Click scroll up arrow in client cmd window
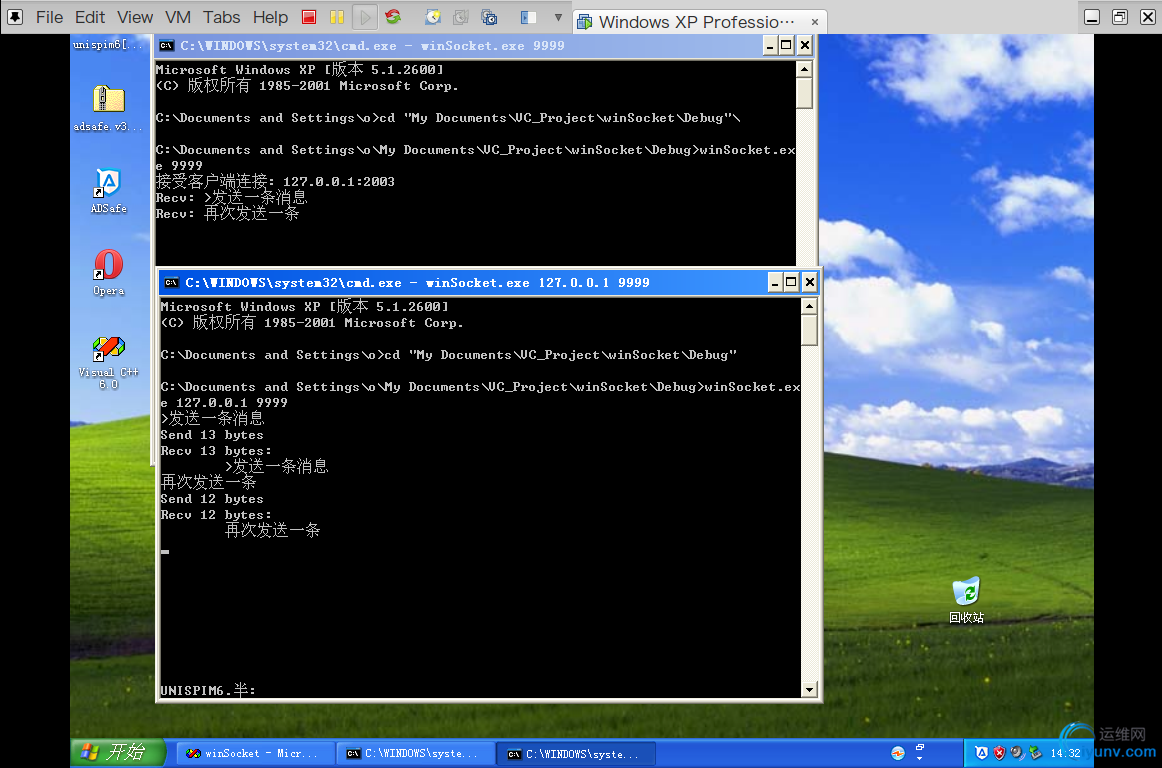The image size is (1162, 768). (x=809, y=306)
